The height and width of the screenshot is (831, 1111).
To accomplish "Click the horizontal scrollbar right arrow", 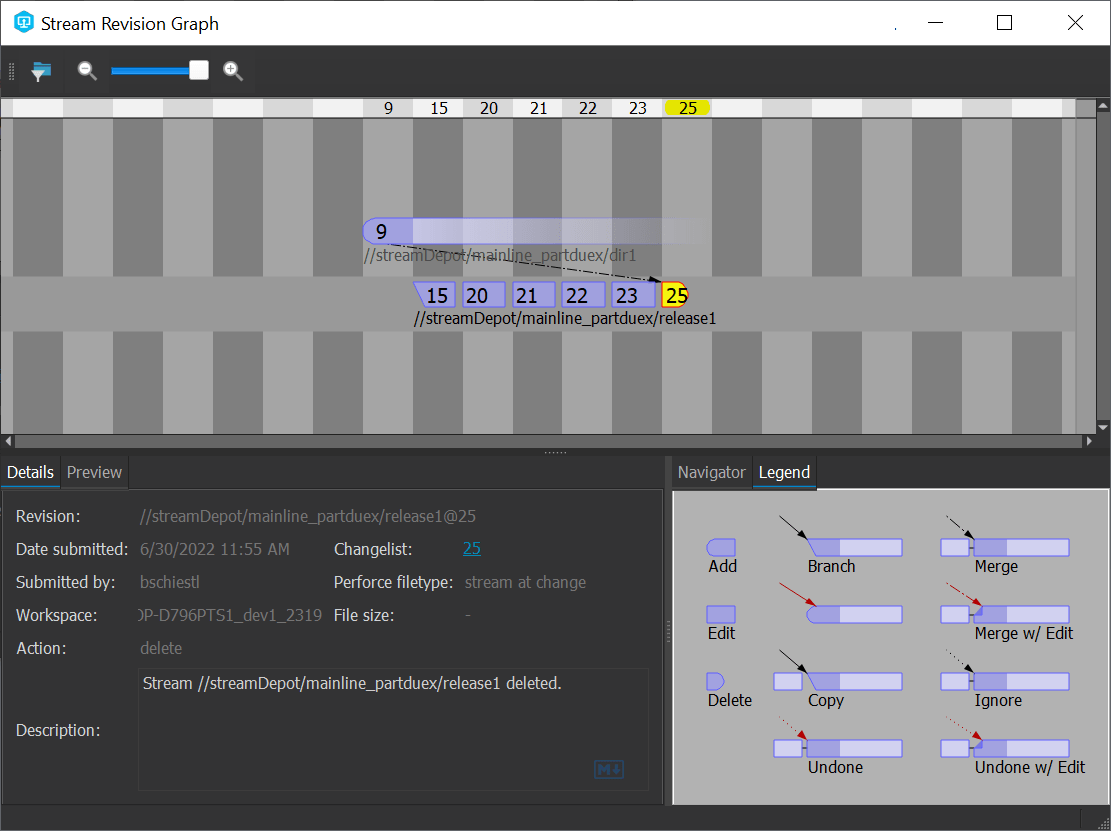I will click(x=1089, y=441).
